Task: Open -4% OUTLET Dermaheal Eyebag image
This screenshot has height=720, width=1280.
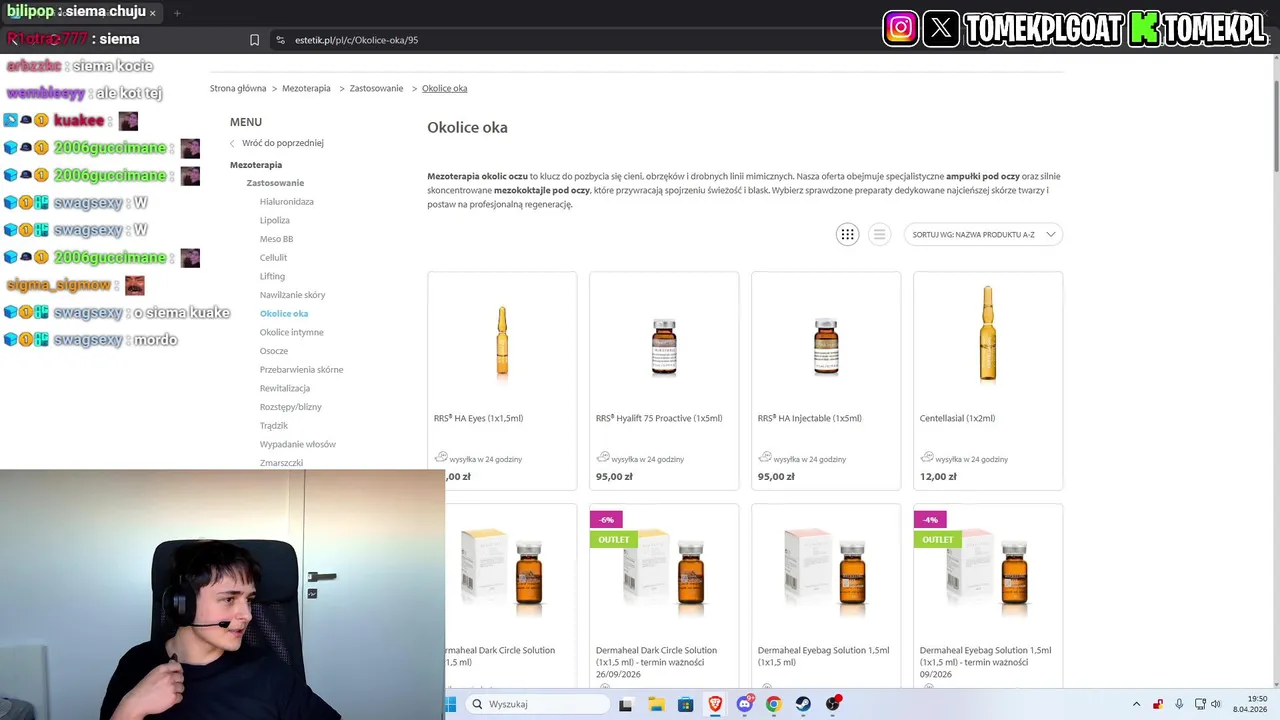Action: pyautogui.click(x=988, y=572)
